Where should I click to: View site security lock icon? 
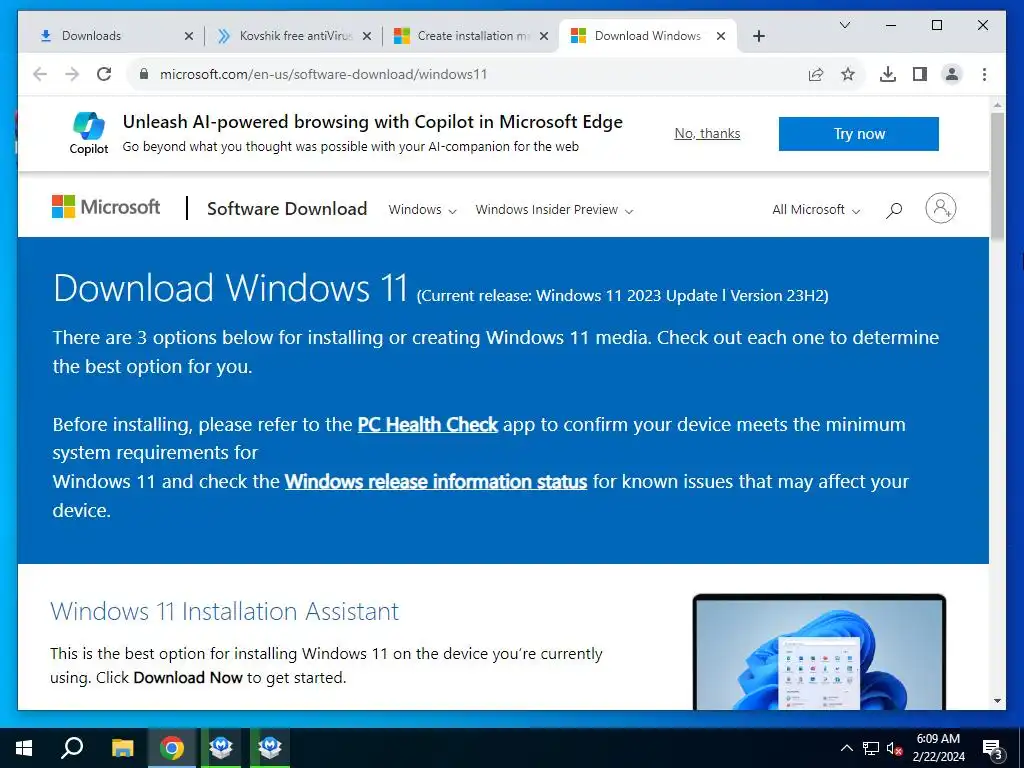[x=144, y=74]
